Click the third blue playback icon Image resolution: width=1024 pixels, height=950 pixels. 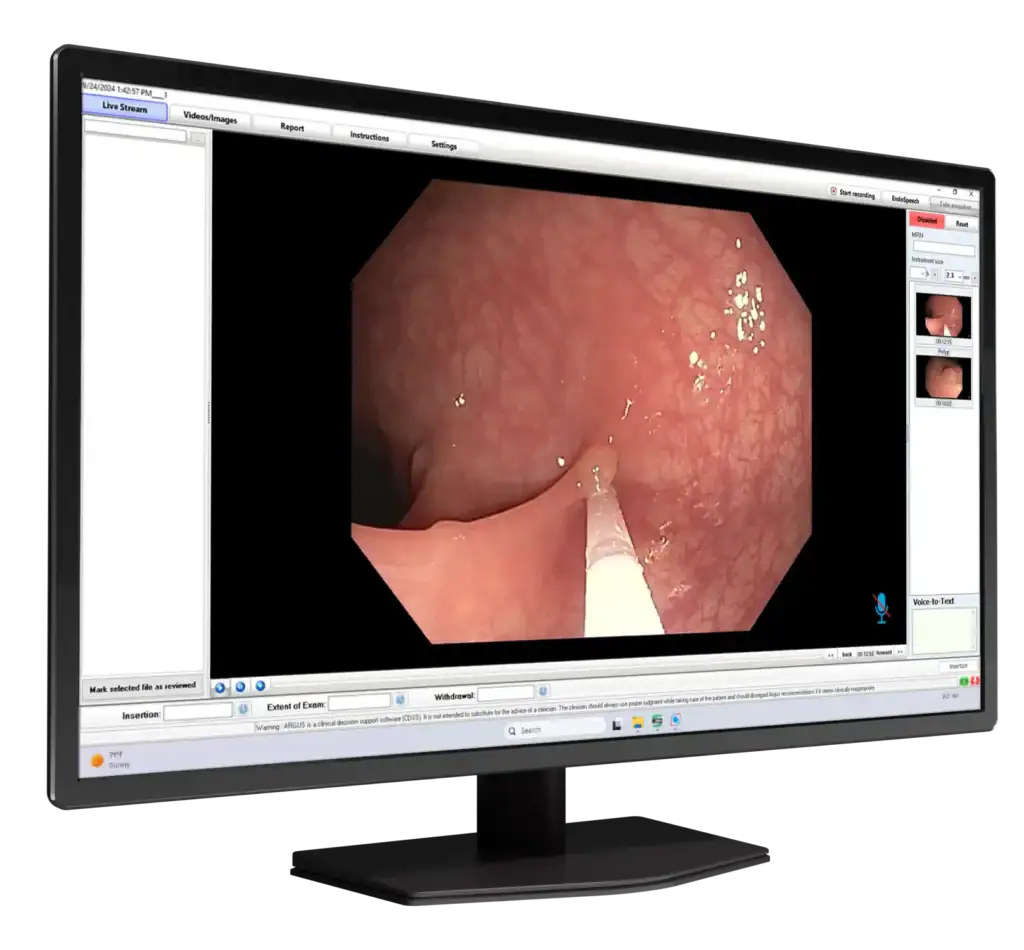[260, 686]
